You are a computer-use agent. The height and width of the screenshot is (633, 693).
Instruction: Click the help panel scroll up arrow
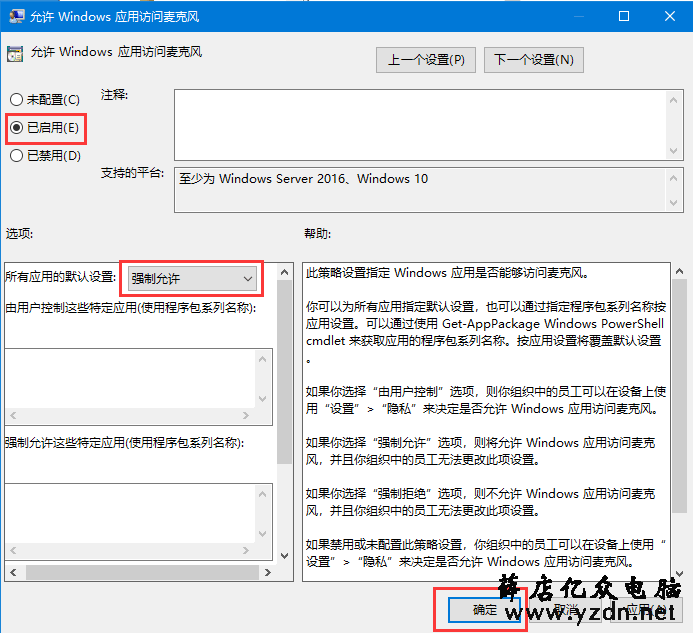[x=679, y=271]
